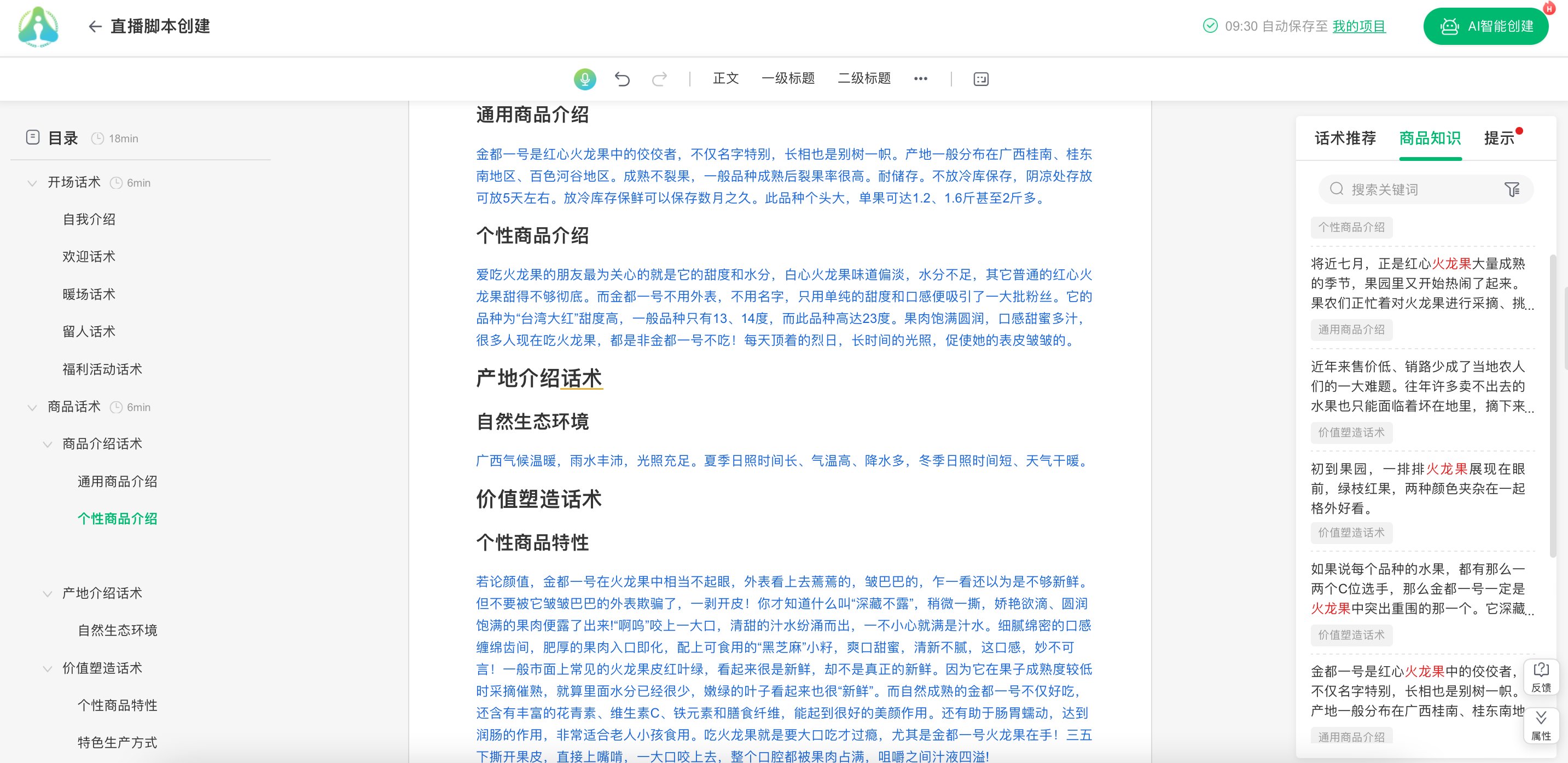Apply 正文 body text style
Screen dimensions: 1568x763
(x=725, y=78)
